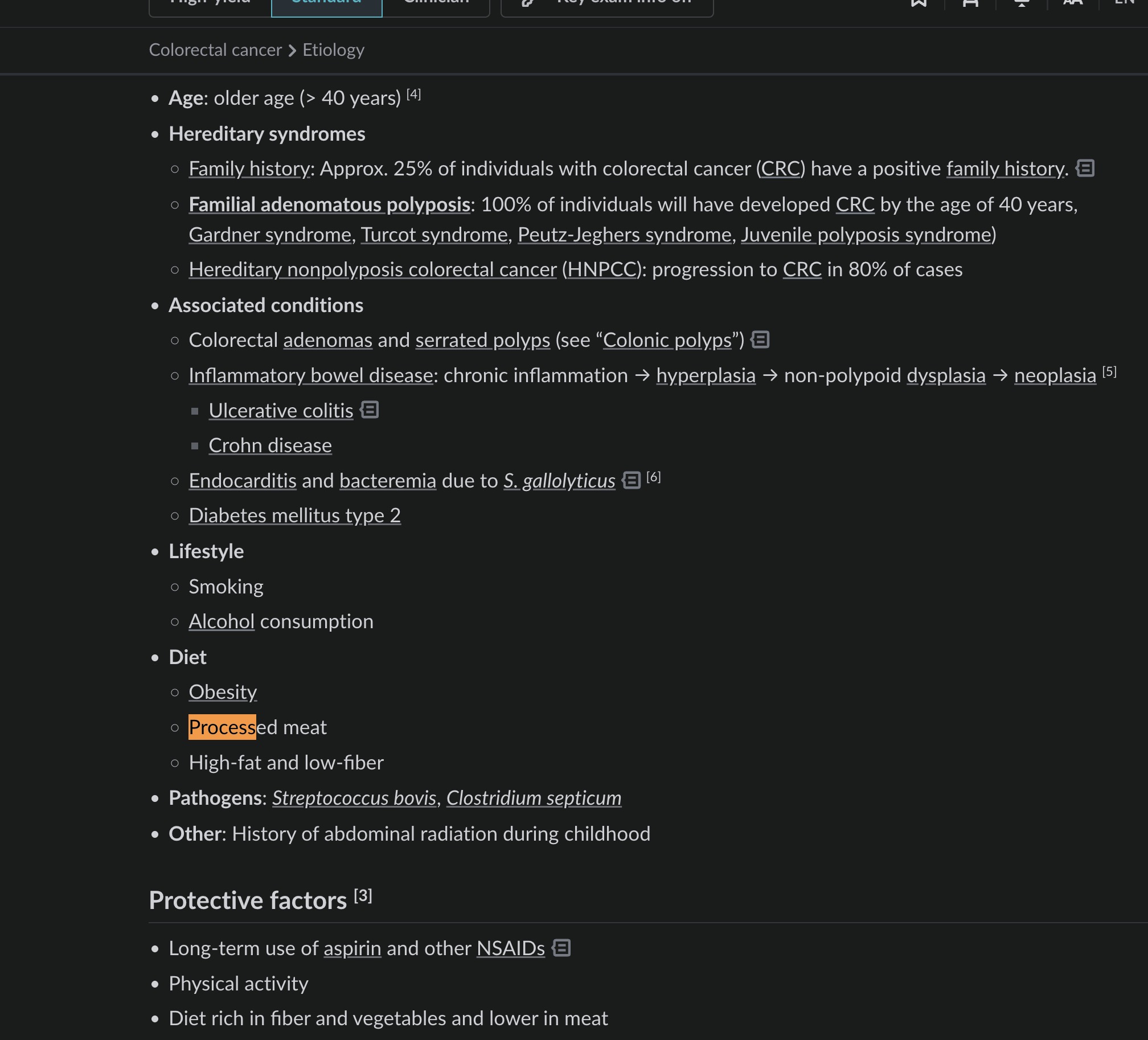1148x1040 pixels.
Task: Open Hereditary nonpolyposis colorectal cancer link
Action: click(x=372, y=269)
